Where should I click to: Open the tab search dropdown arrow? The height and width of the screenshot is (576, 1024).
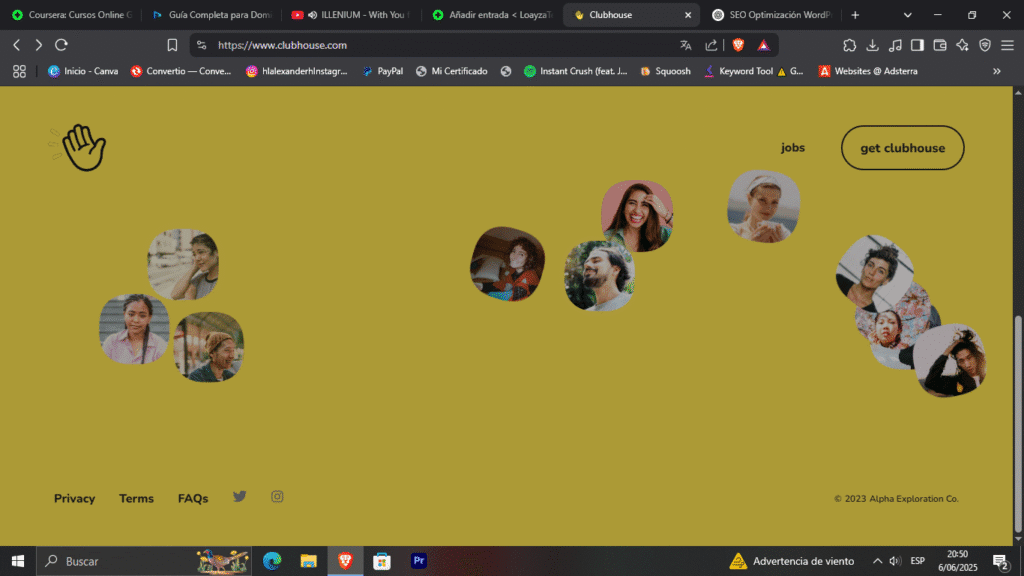[x=907, y=14]
